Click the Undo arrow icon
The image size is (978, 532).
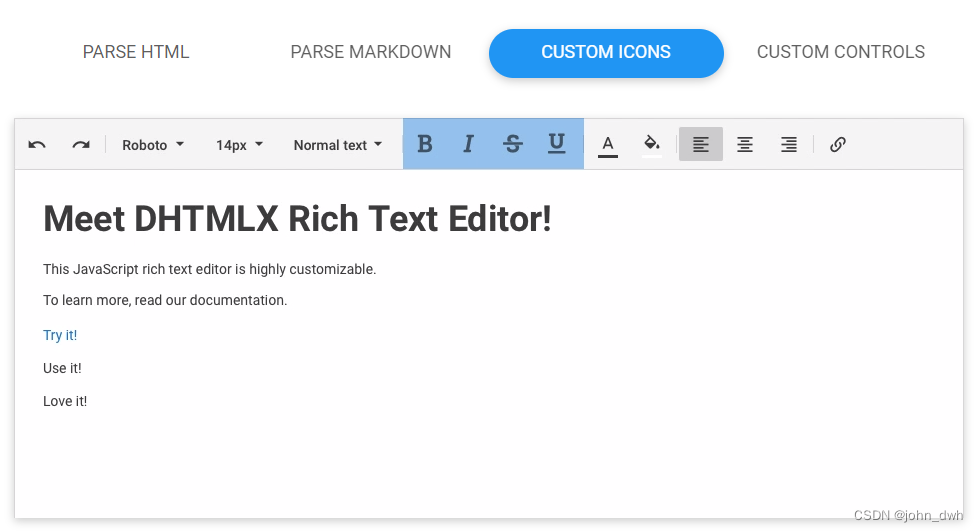37,145
